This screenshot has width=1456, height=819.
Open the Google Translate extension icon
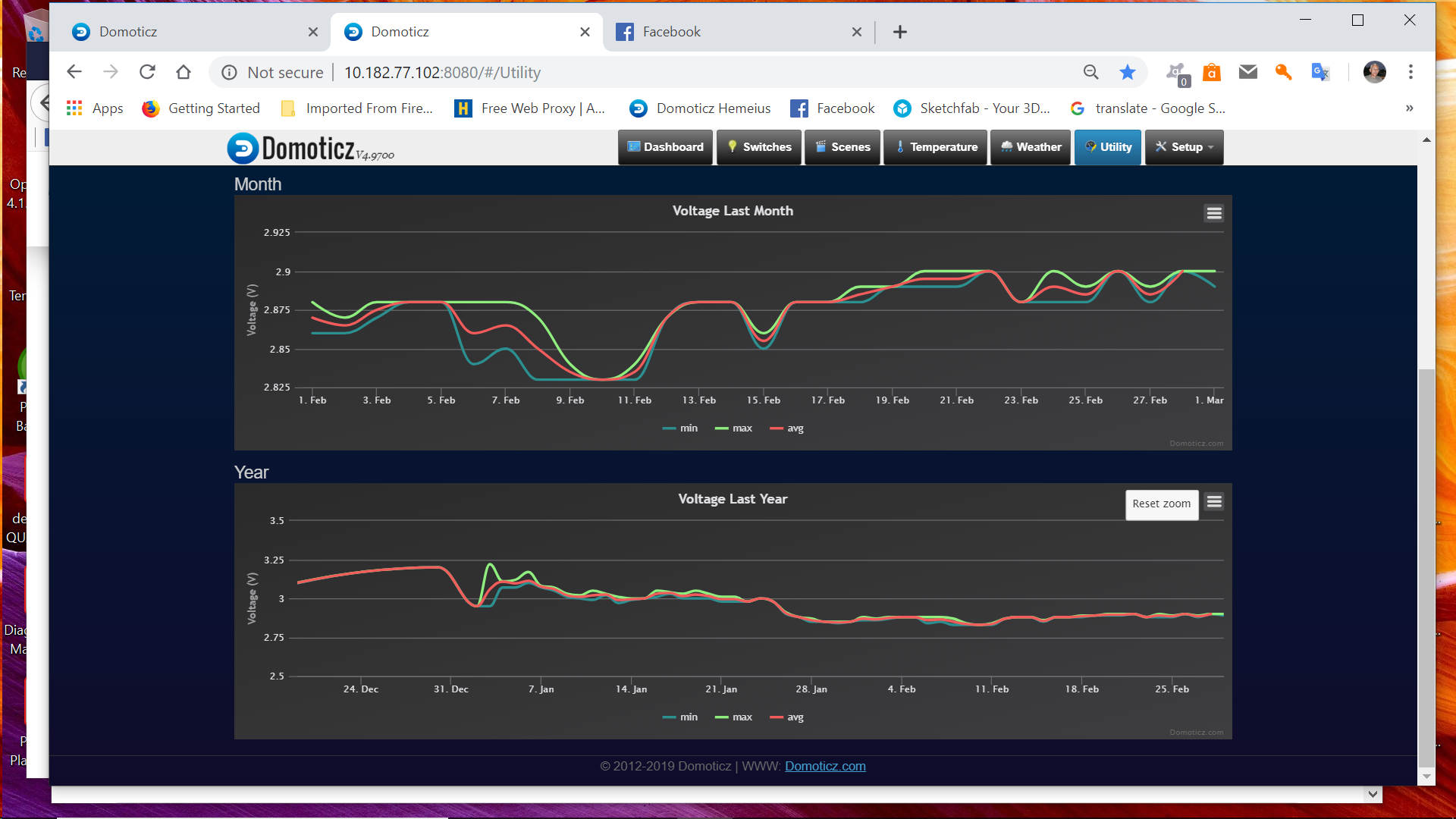coord(1320,72)
